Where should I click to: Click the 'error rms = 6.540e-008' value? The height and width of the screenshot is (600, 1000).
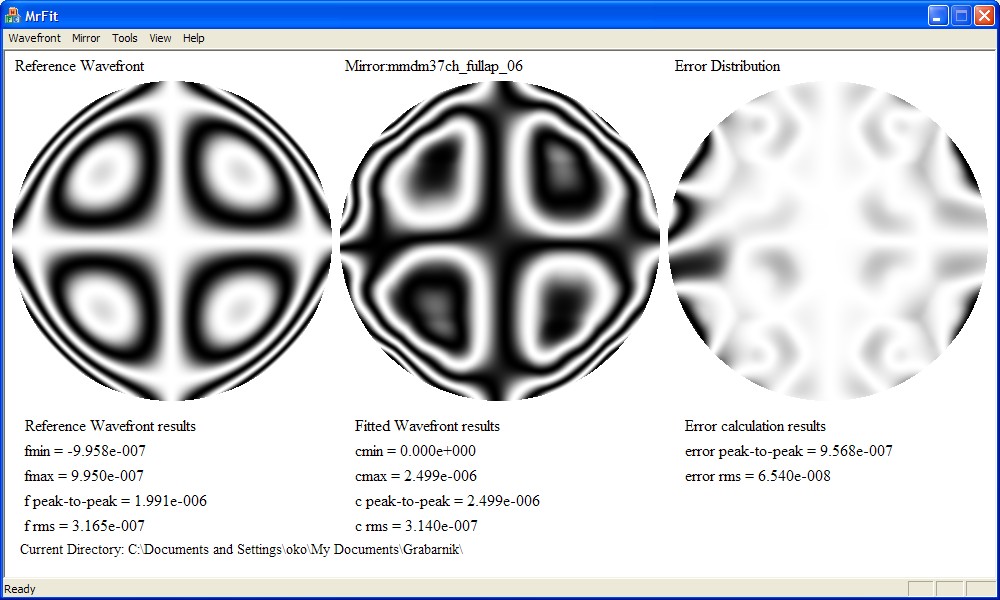click(x=757, y=476)
